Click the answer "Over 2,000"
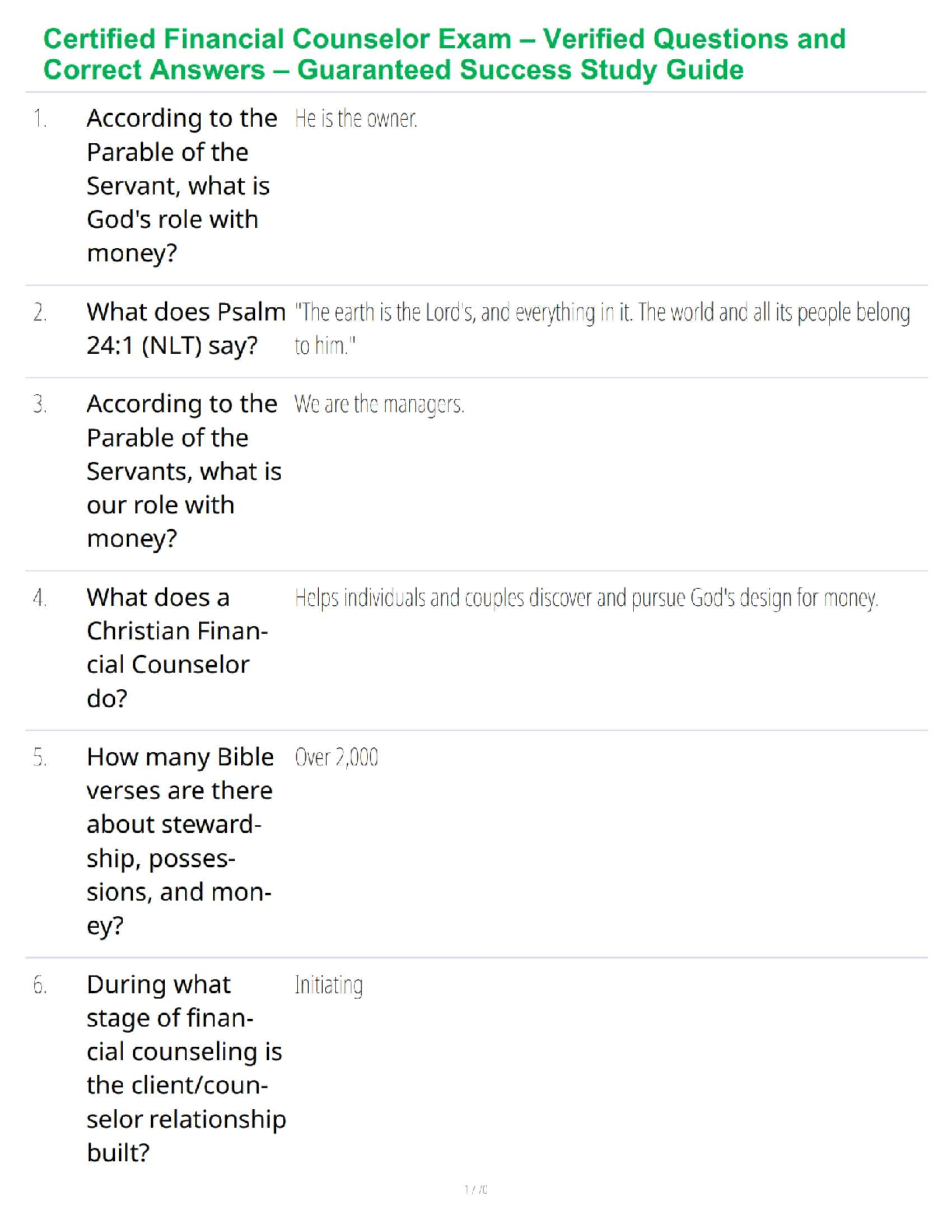Viewport: 952px width, 1232px height. [x=336, y=758]
